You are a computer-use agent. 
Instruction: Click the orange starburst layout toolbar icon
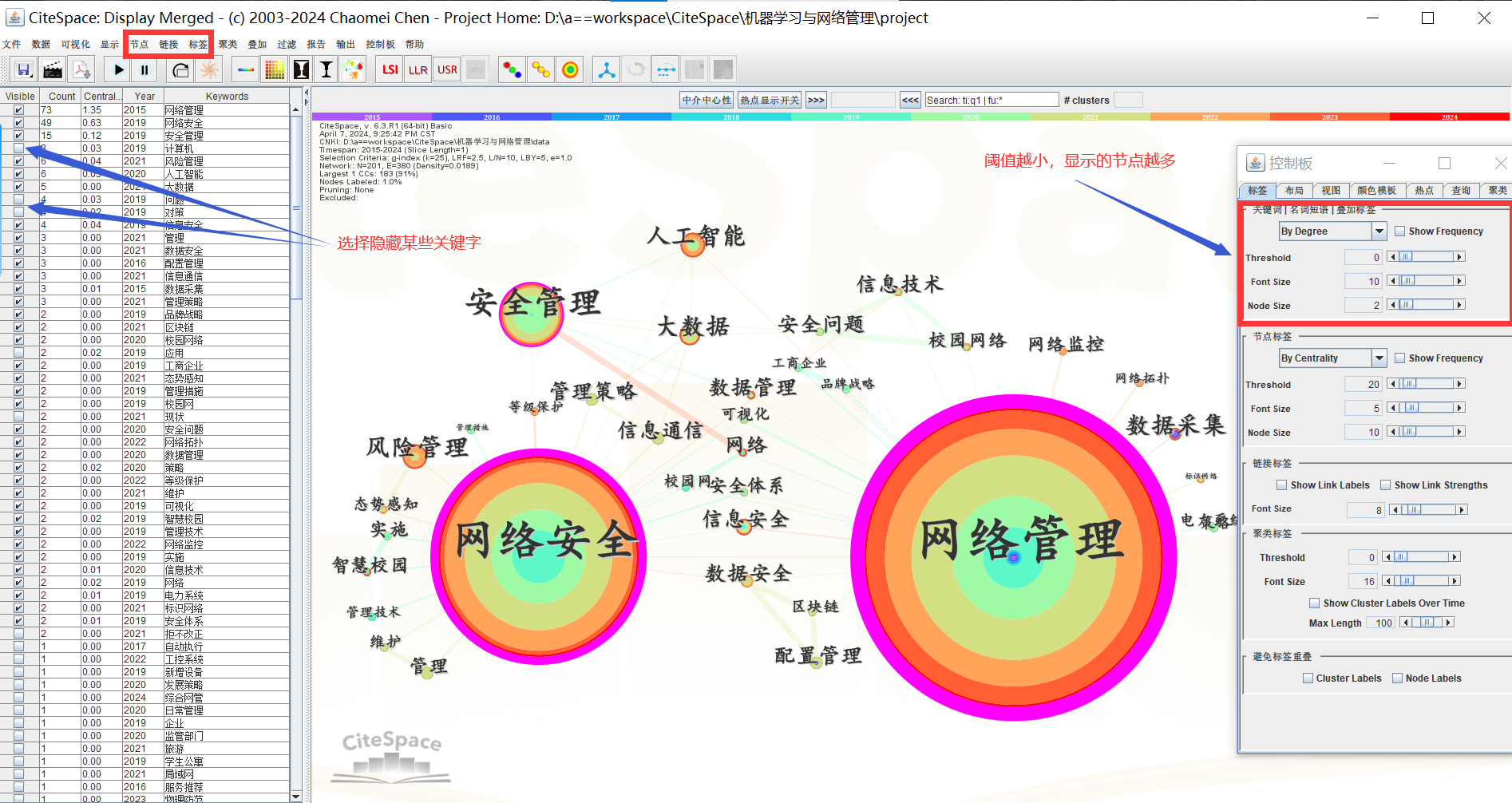[209, 70]
